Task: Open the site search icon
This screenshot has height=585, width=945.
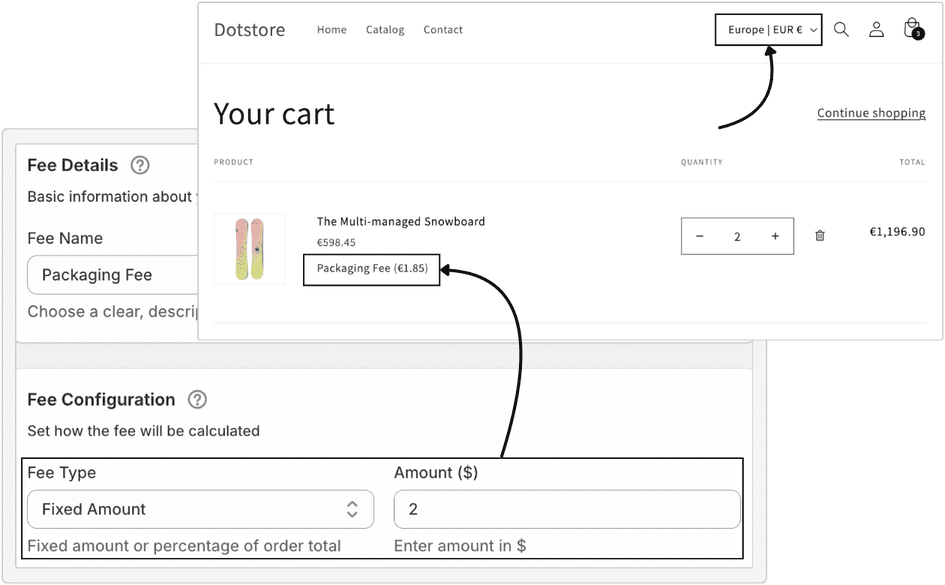Action: point(841,29)
